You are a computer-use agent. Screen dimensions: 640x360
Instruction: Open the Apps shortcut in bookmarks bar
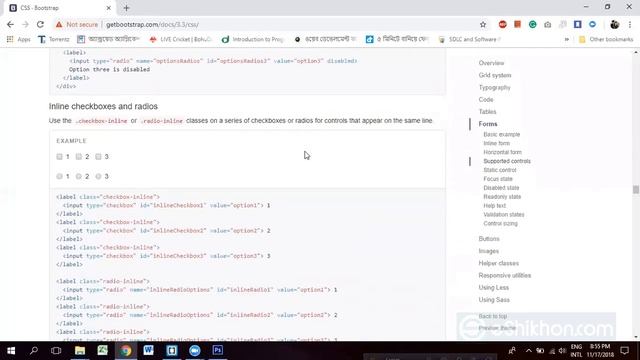pyautogui.click(x=18, y=39)
